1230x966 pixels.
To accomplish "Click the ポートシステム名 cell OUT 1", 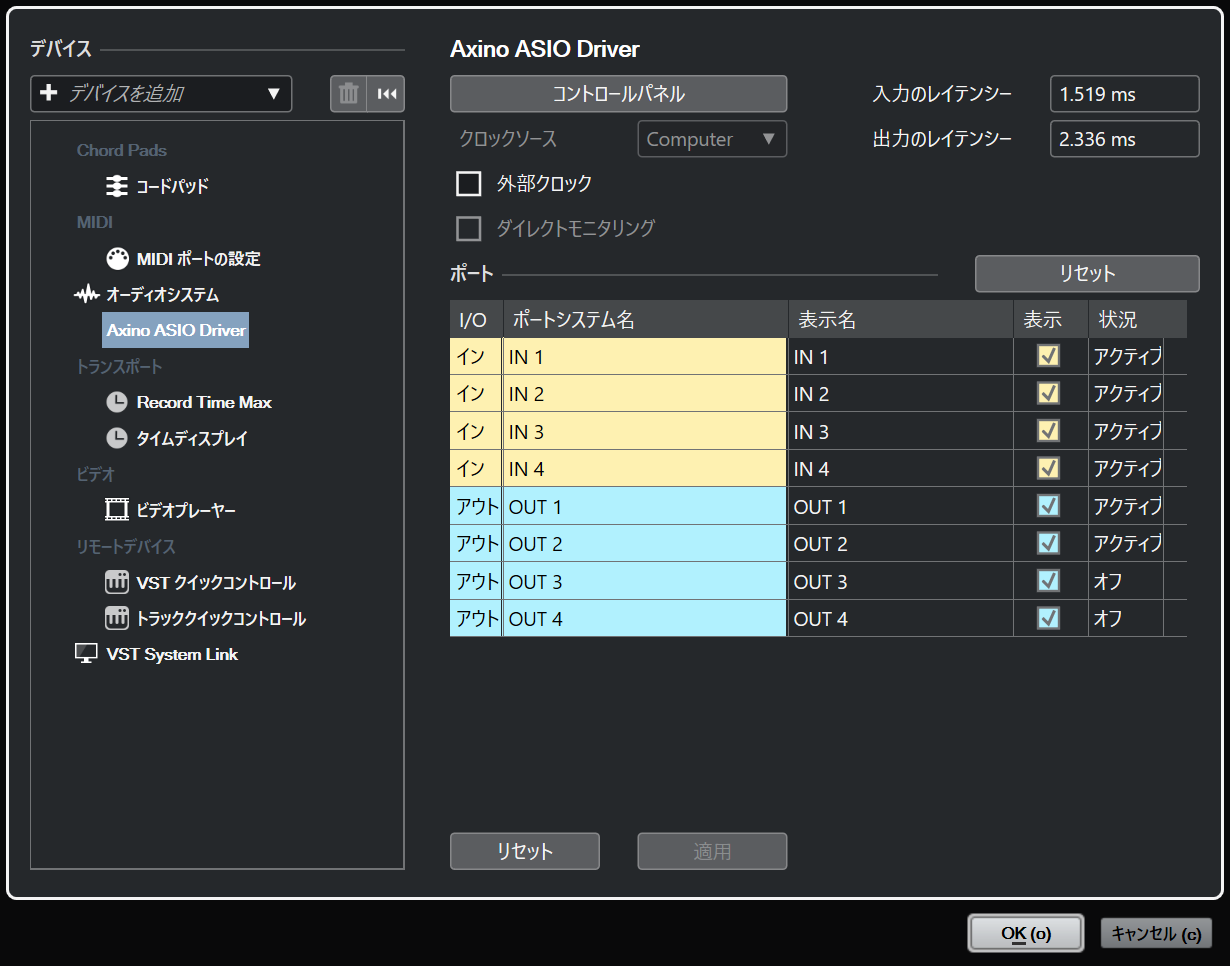I will pos(645,506).
